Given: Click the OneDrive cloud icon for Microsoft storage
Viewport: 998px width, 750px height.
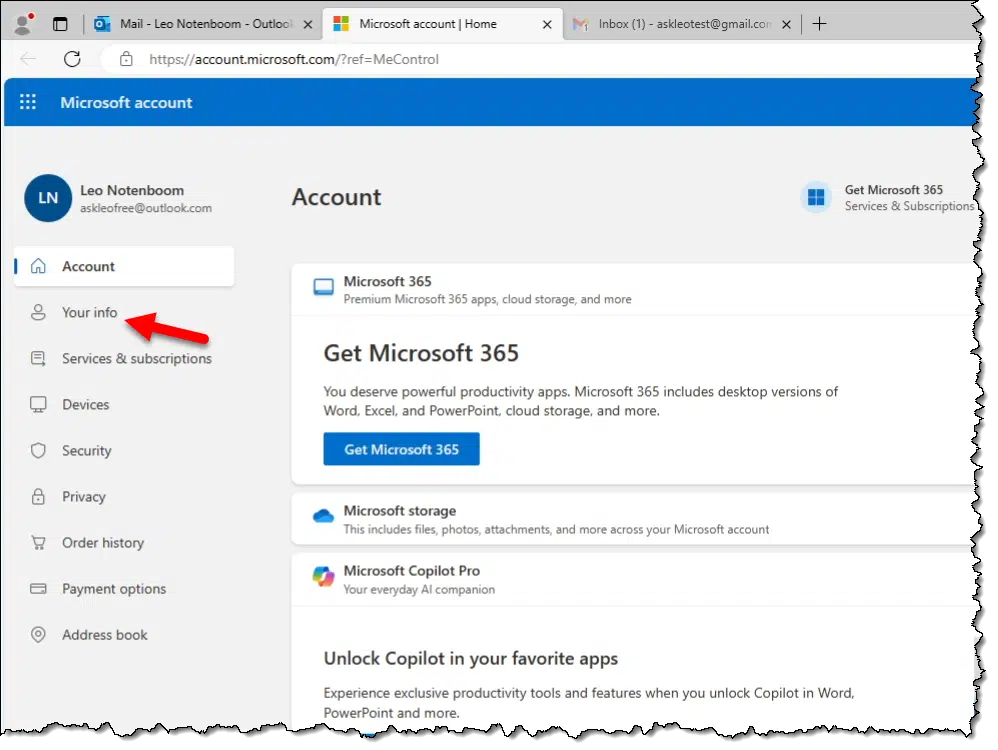Looking at the screenshot, I should [323, 516].
